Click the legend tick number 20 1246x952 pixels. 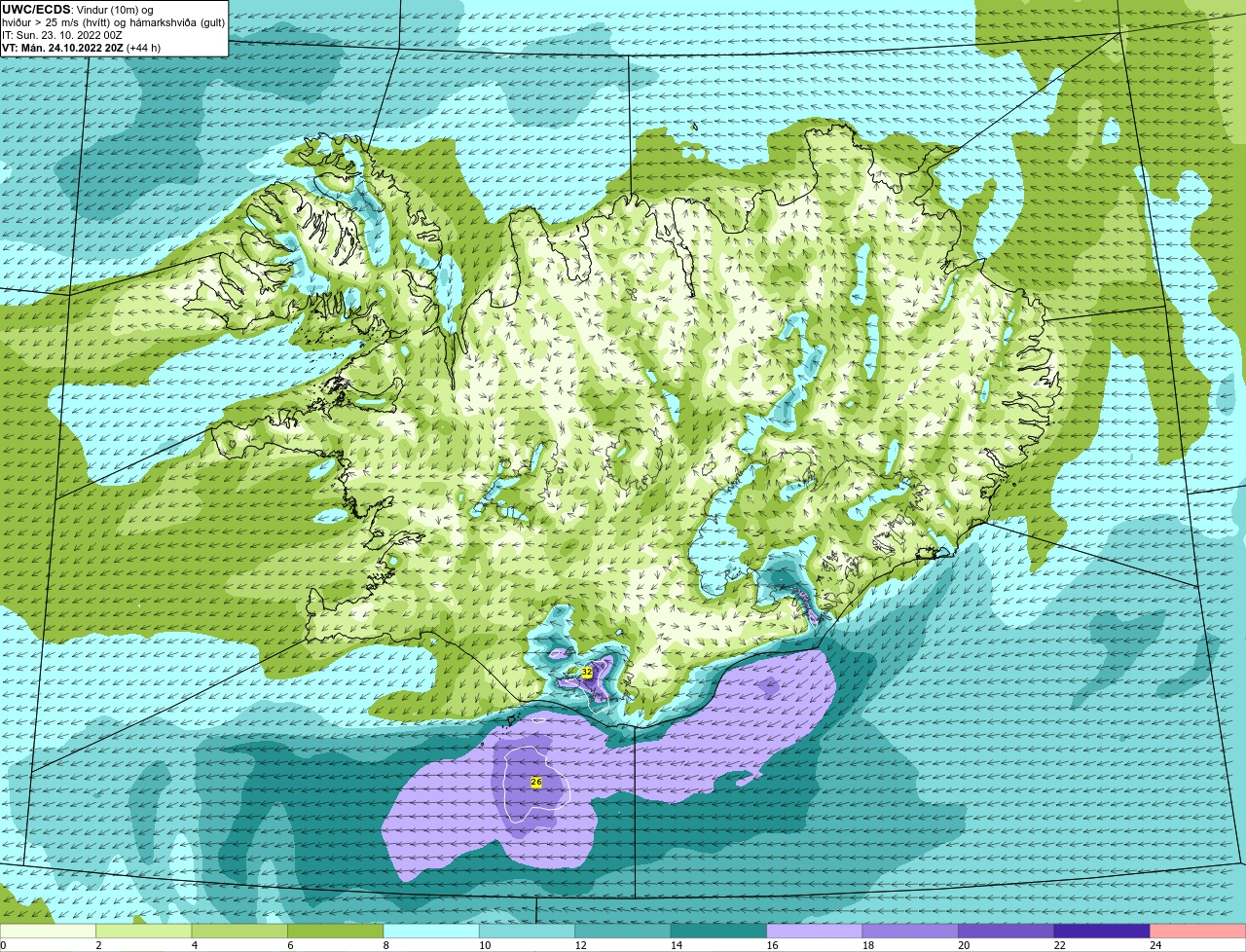(964, 945)
